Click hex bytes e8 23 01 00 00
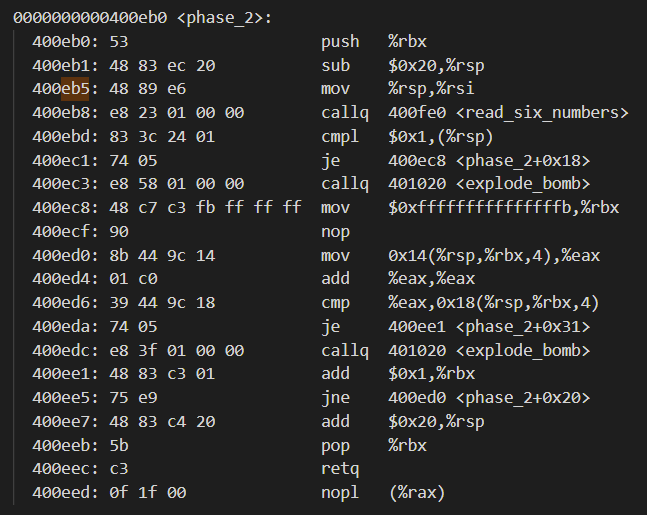This screenshot has width=647, height=515. (x=177, y=113)
